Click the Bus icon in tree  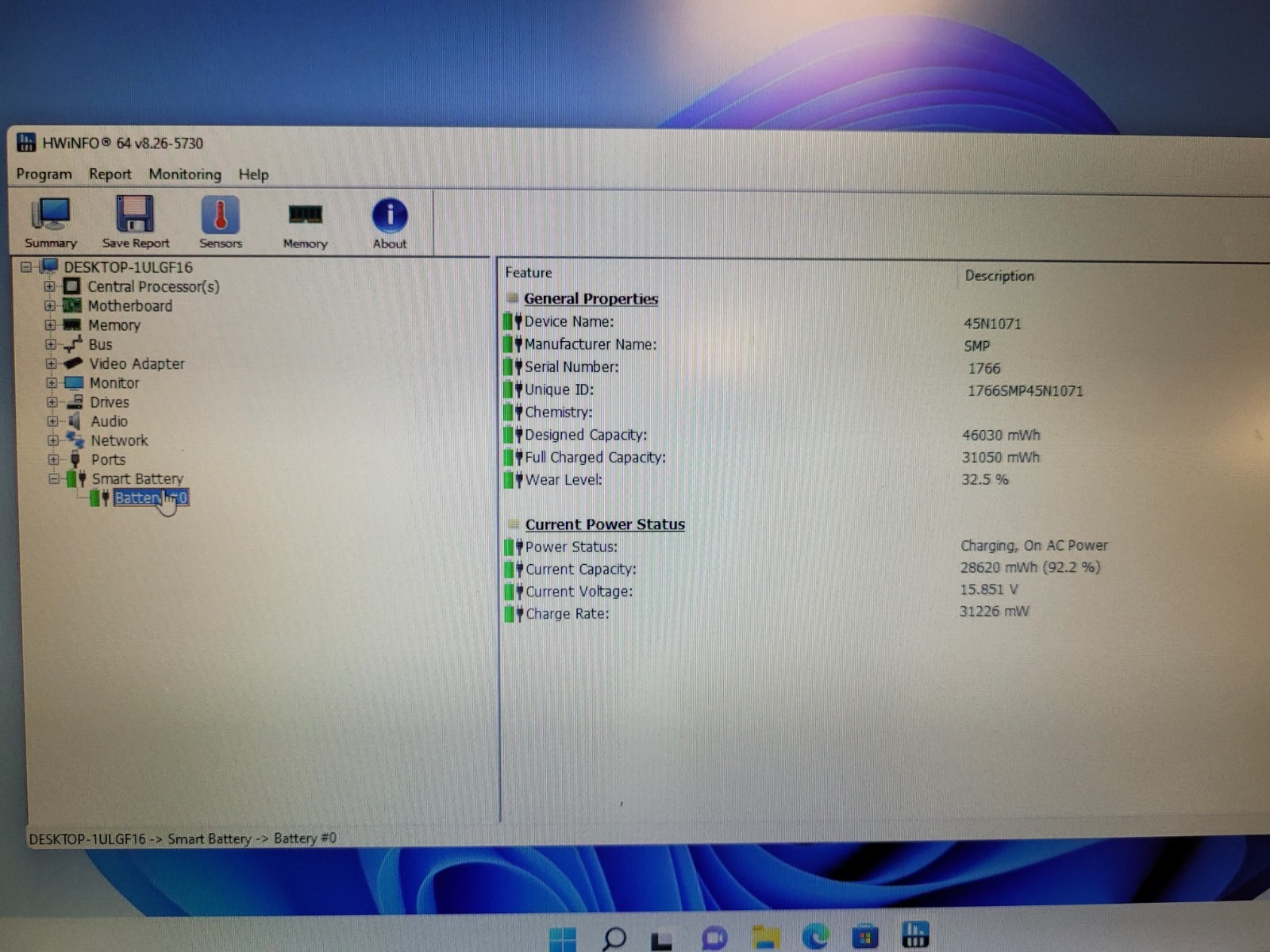coord(73,344)
